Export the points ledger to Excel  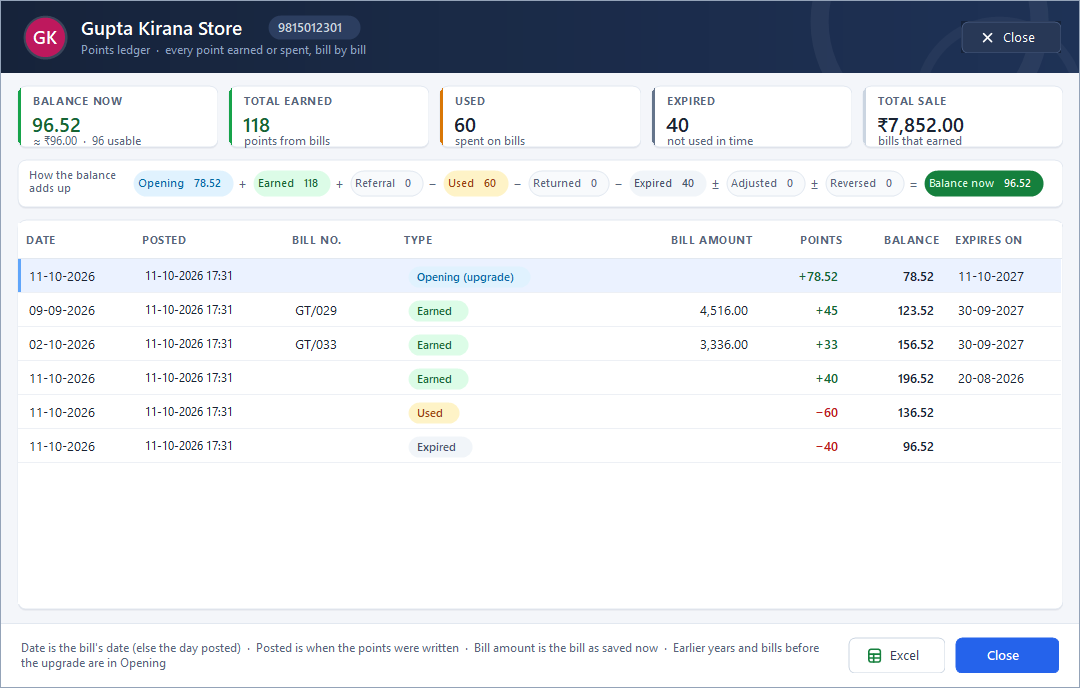point(896,655)
